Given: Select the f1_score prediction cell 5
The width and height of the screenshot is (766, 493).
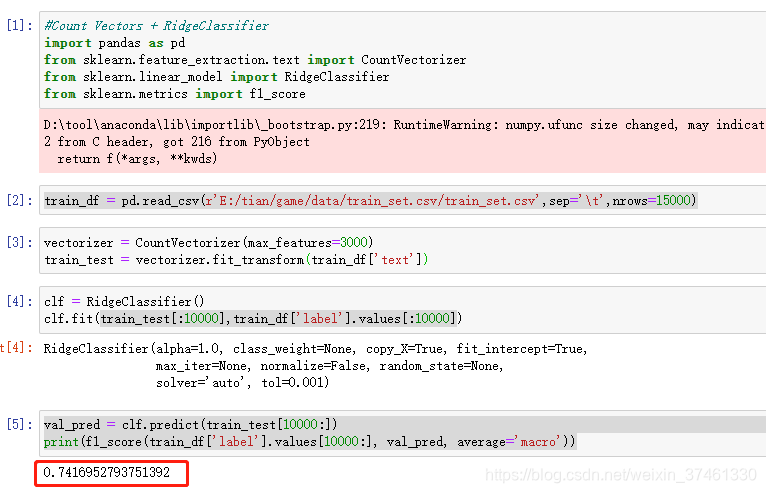Looking at the screenshot, I should 403,433.
